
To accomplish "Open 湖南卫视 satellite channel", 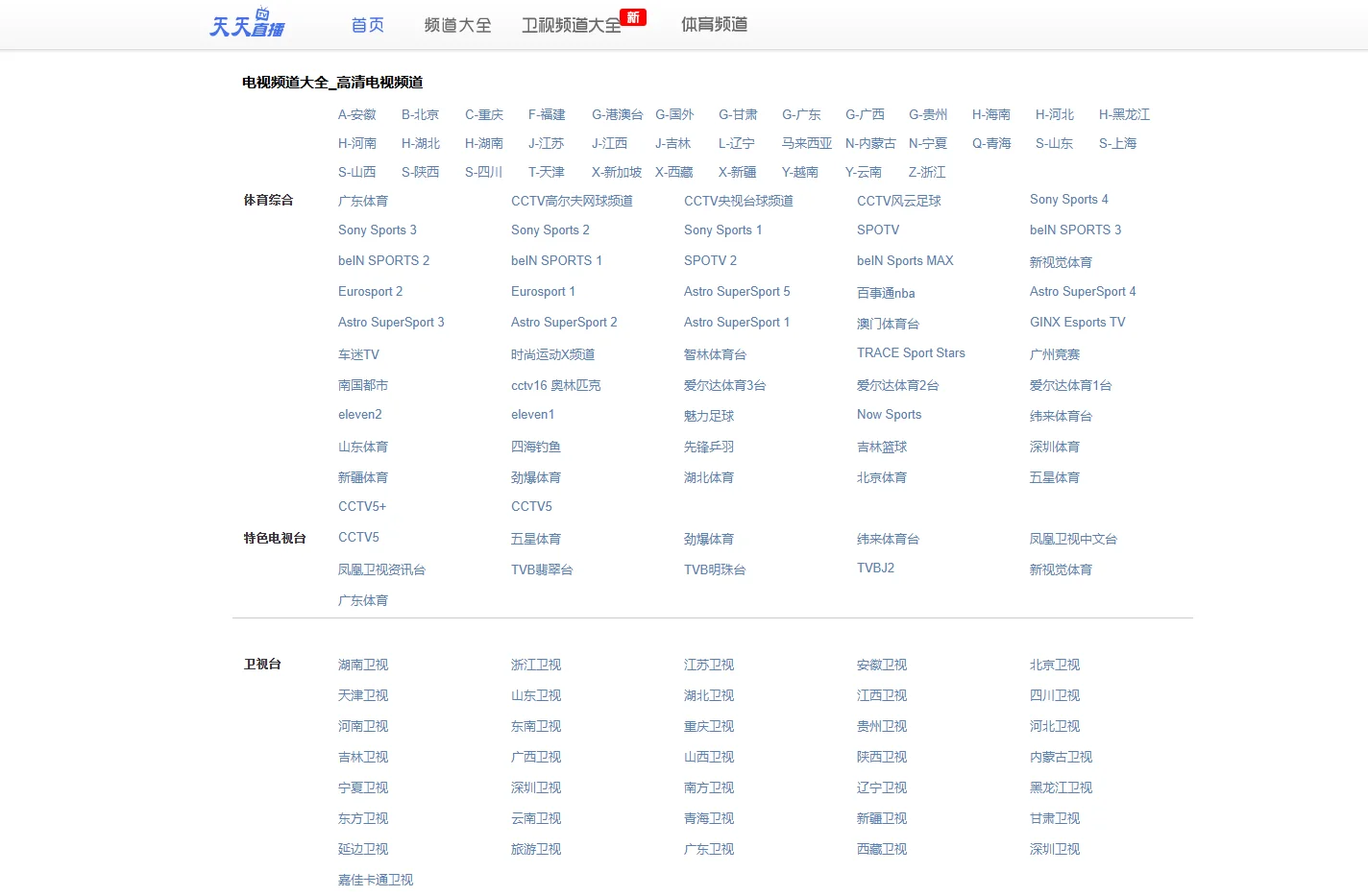I will (x=363, y=665).
